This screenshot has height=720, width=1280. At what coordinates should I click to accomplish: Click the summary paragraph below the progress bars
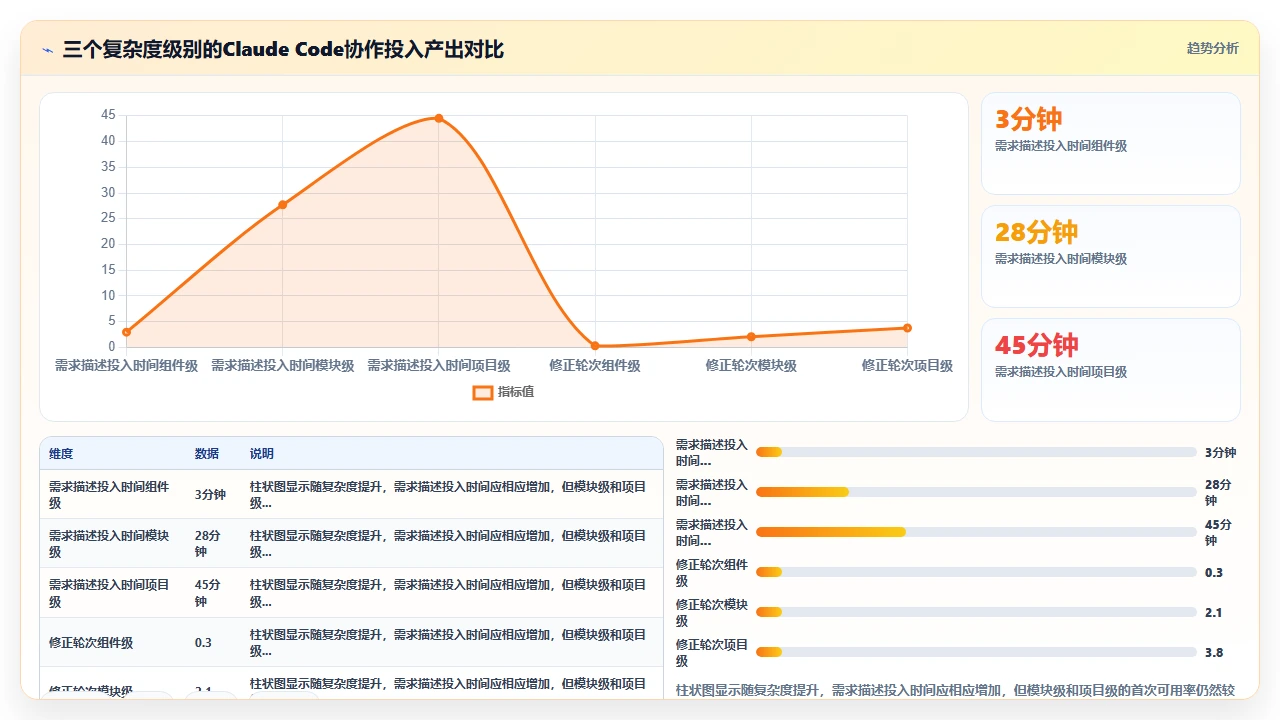click(956, 689)
